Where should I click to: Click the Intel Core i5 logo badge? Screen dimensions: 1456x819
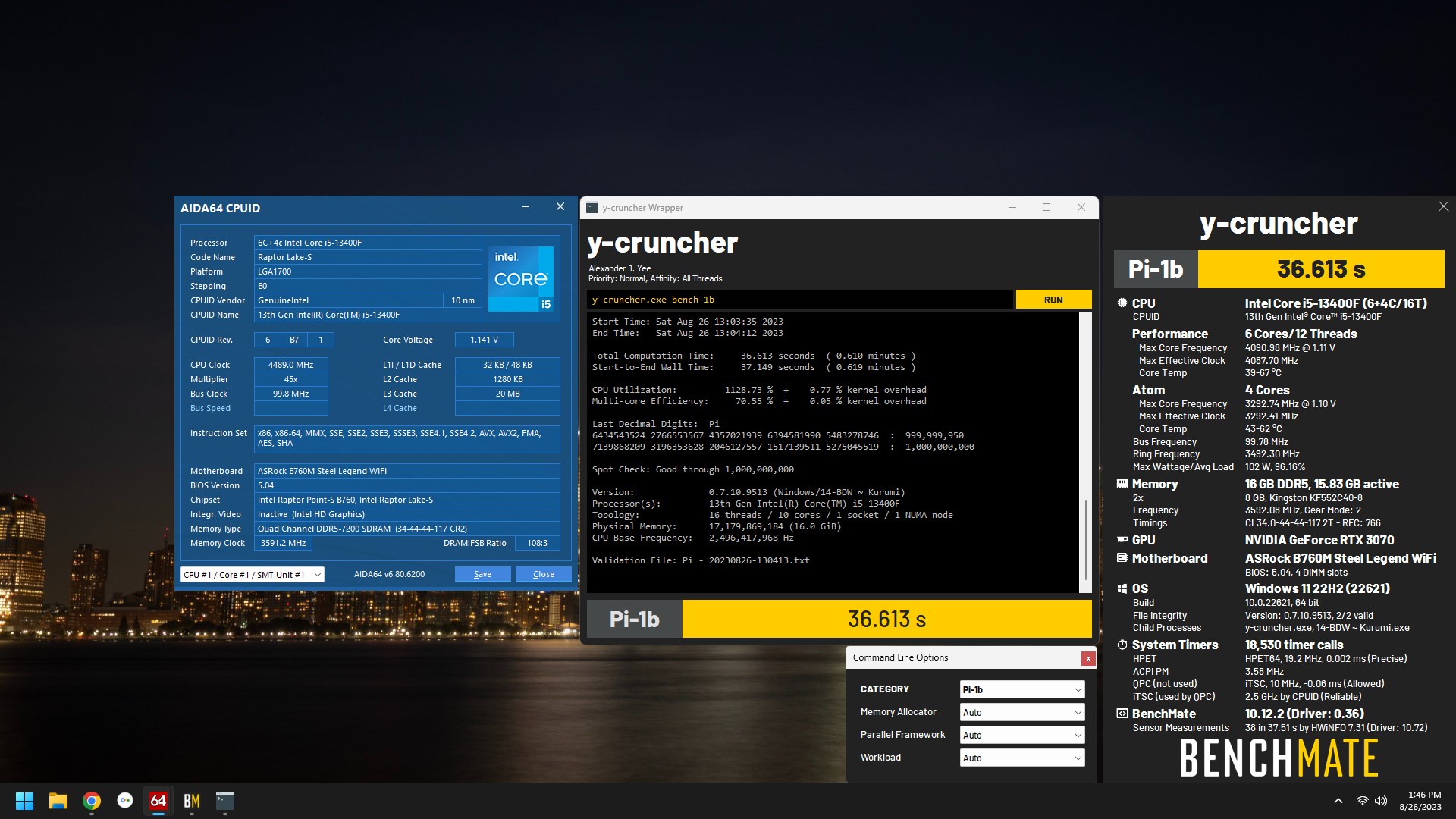point(521,278)
